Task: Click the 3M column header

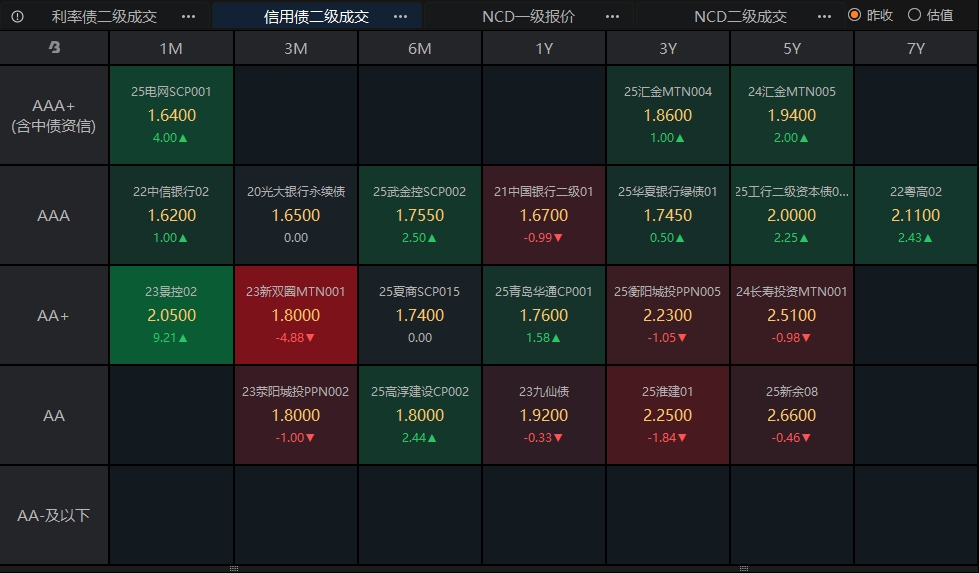Action: [x=295, y=48]
